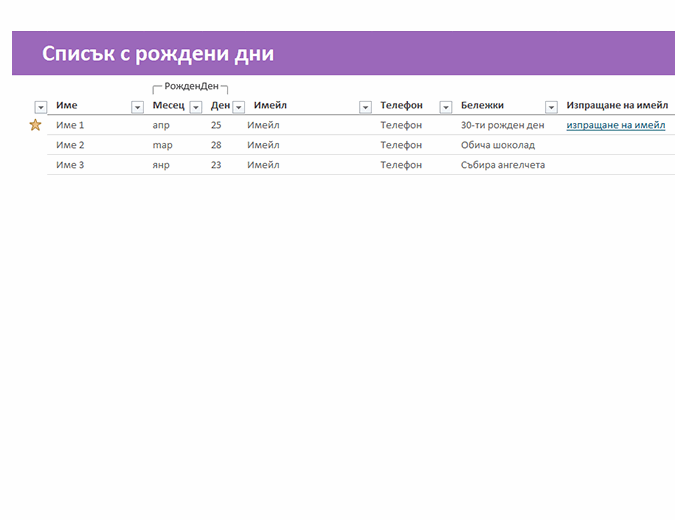
Task: Expand the Имейл column filter dropdown
Action: pyautogui.click(x=365, y=107)
